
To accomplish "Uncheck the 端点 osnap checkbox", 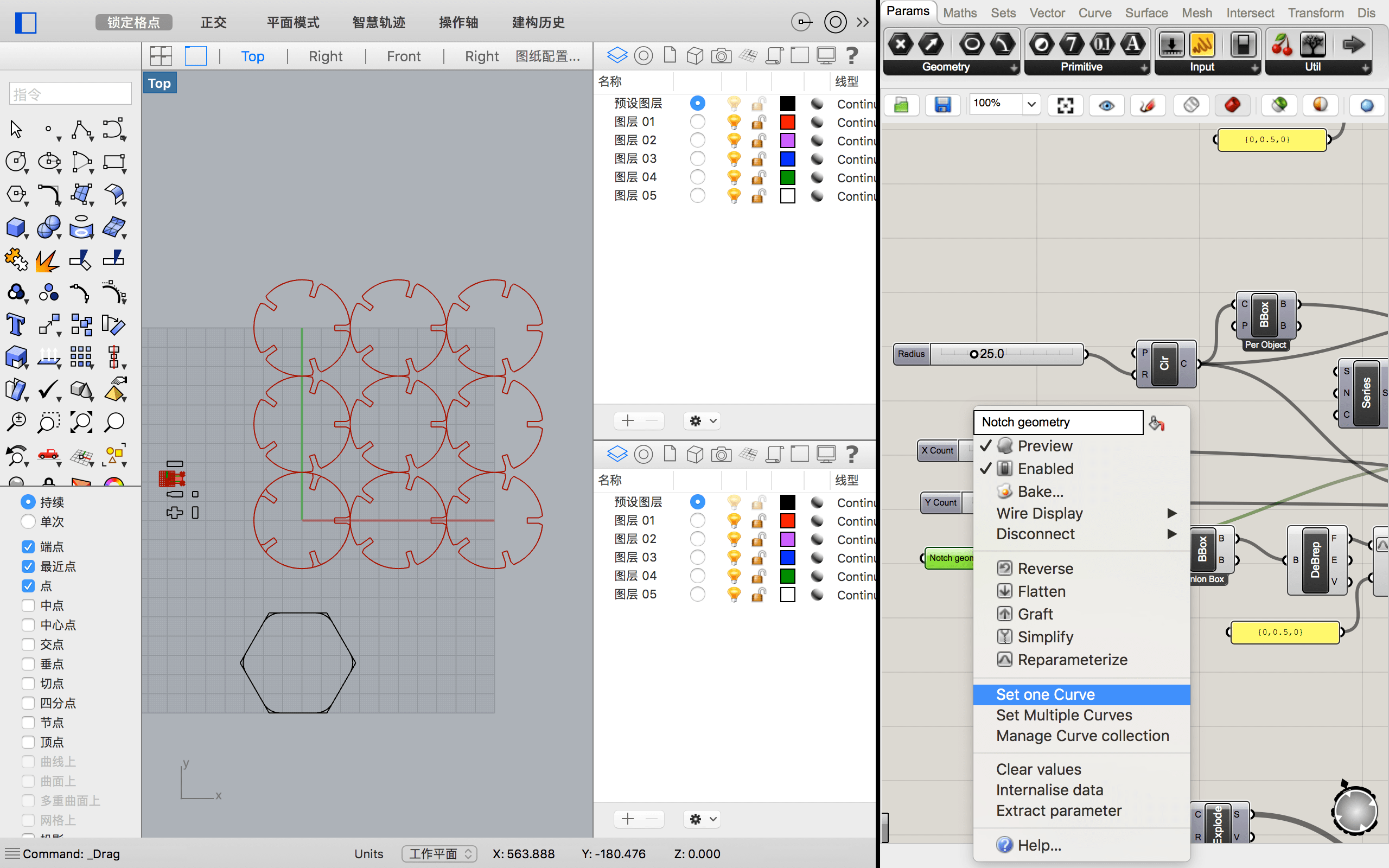I will (28, 546).
